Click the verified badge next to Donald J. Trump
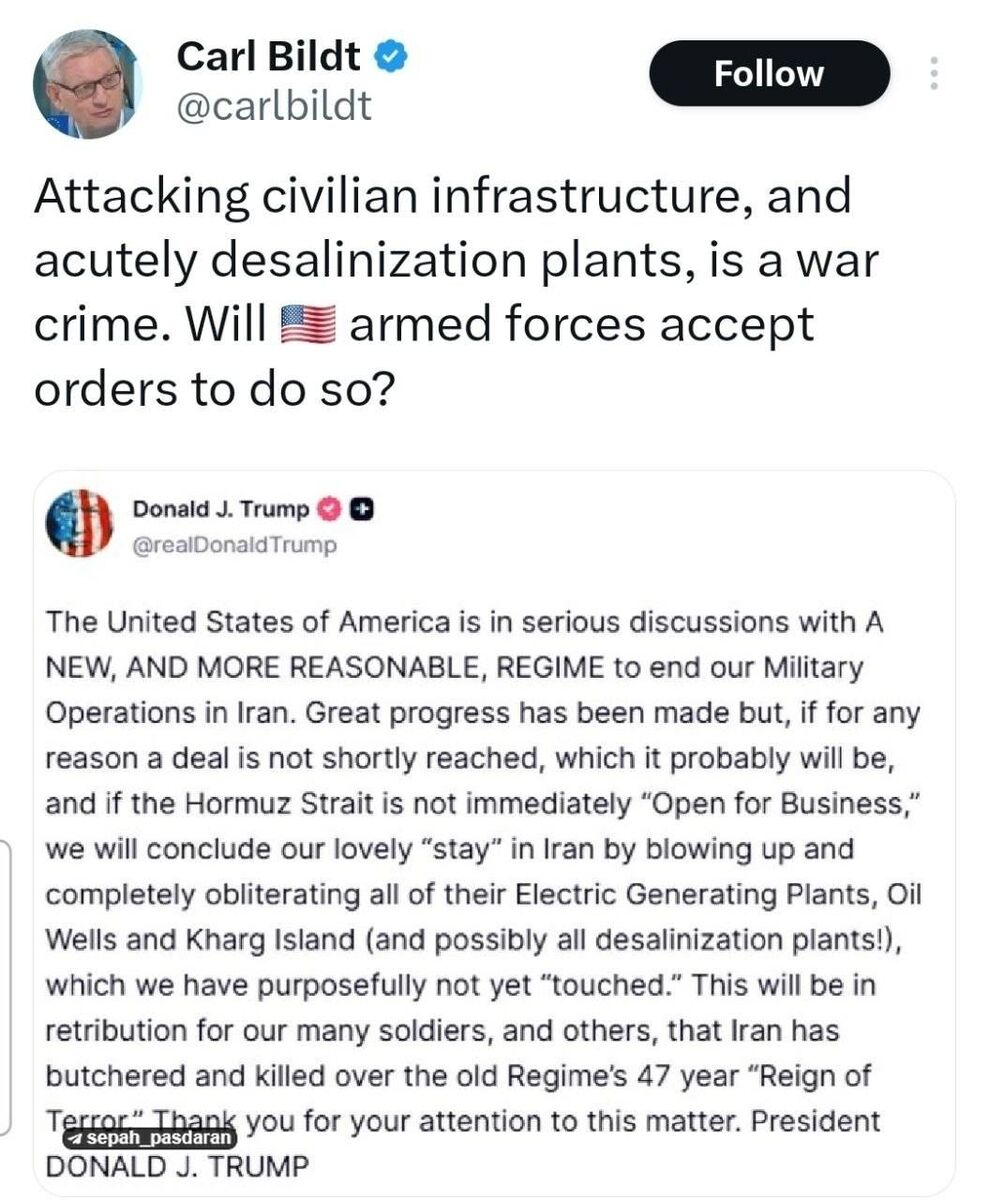 point(329,510)
